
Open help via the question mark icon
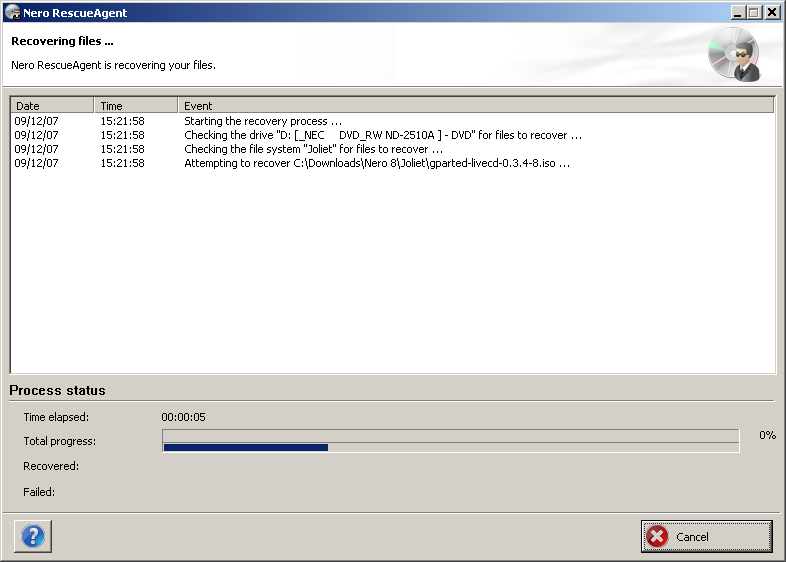click(33, 536)
